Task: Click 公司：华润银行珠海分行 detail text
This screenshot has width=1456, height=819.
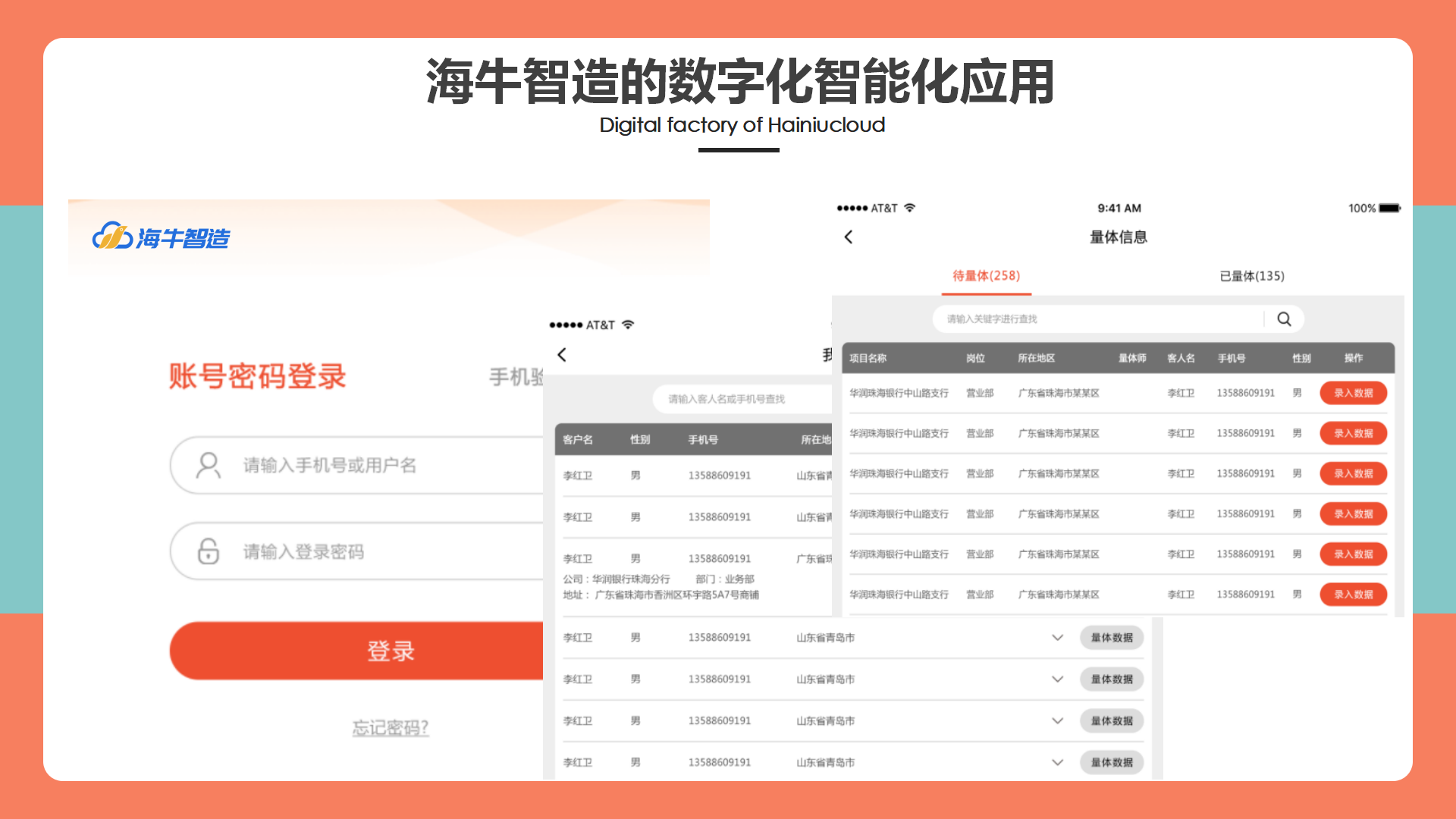Action: click(x=617, y=579)
